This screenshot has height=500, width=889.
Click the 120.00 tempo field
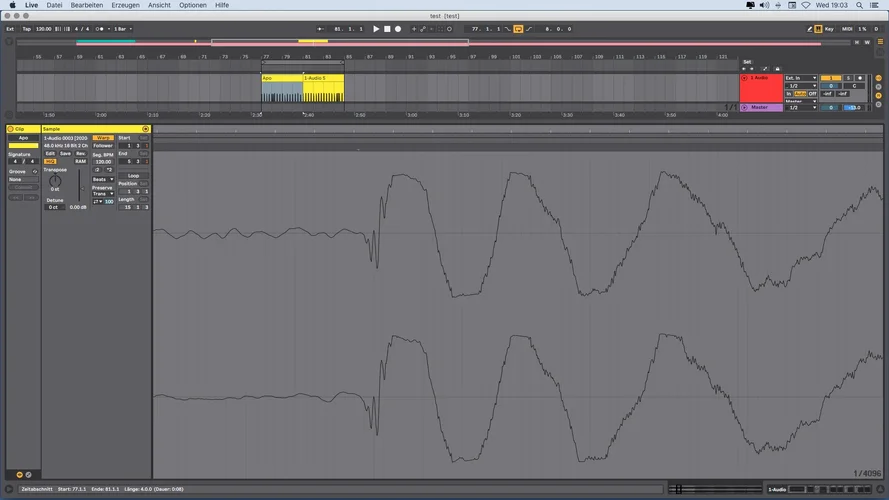coord(44,29)
